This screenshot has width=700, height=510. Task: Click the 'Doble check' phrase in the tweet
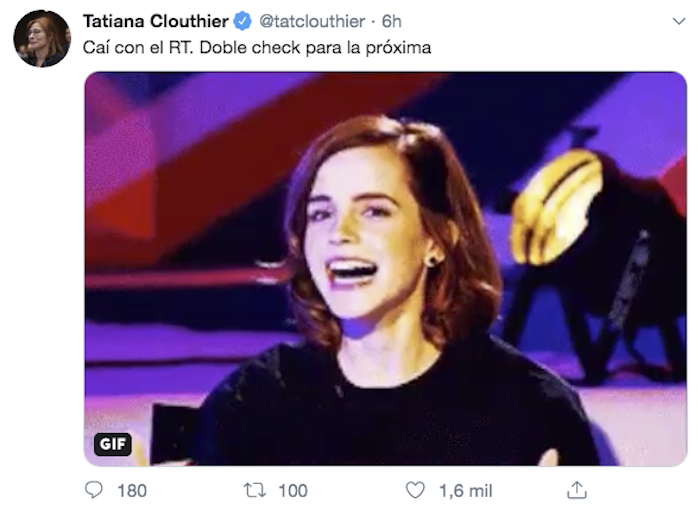pos(250,47)
